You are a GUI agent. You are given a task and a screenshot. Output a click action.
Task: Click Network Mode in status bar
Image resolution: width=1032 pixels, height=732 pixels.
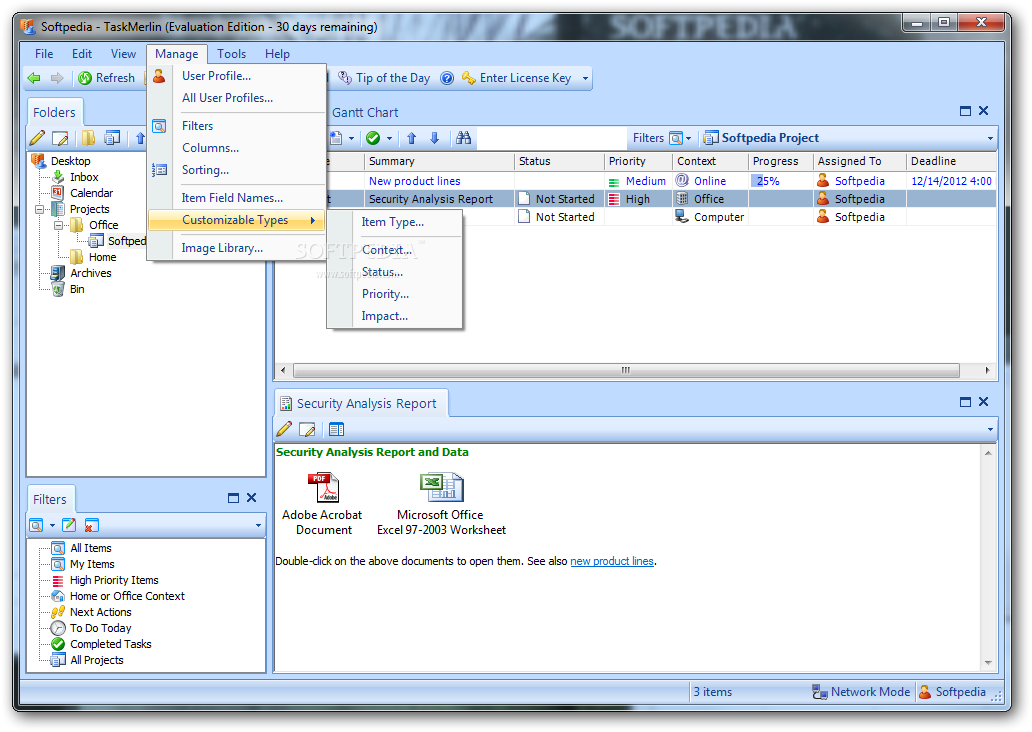coord(861,693)
